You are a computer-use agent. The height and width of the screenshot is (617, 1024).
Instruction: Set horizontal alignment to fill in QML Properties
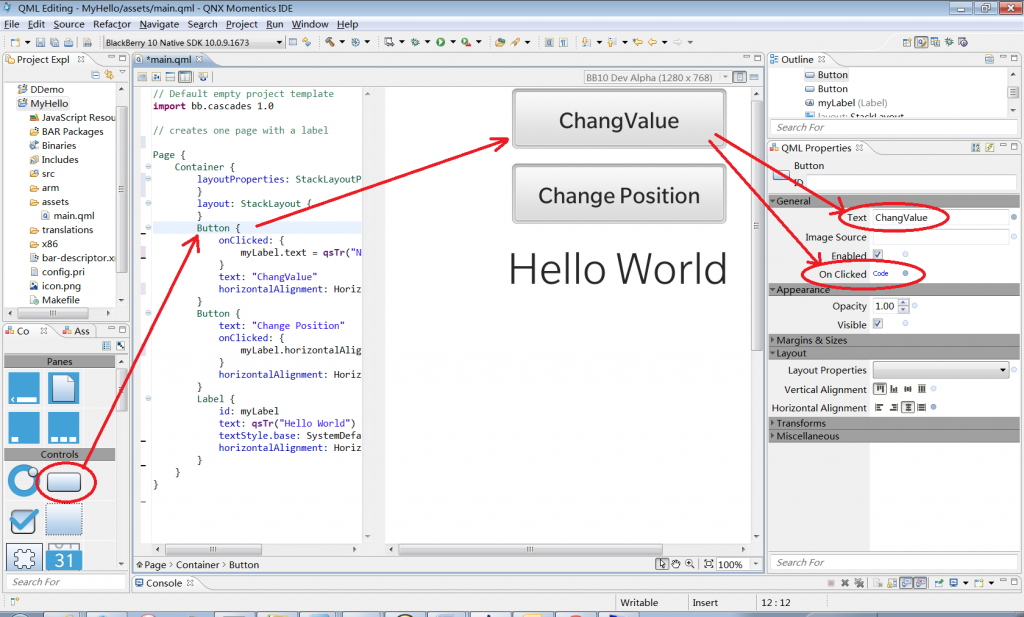click(921, 407)
